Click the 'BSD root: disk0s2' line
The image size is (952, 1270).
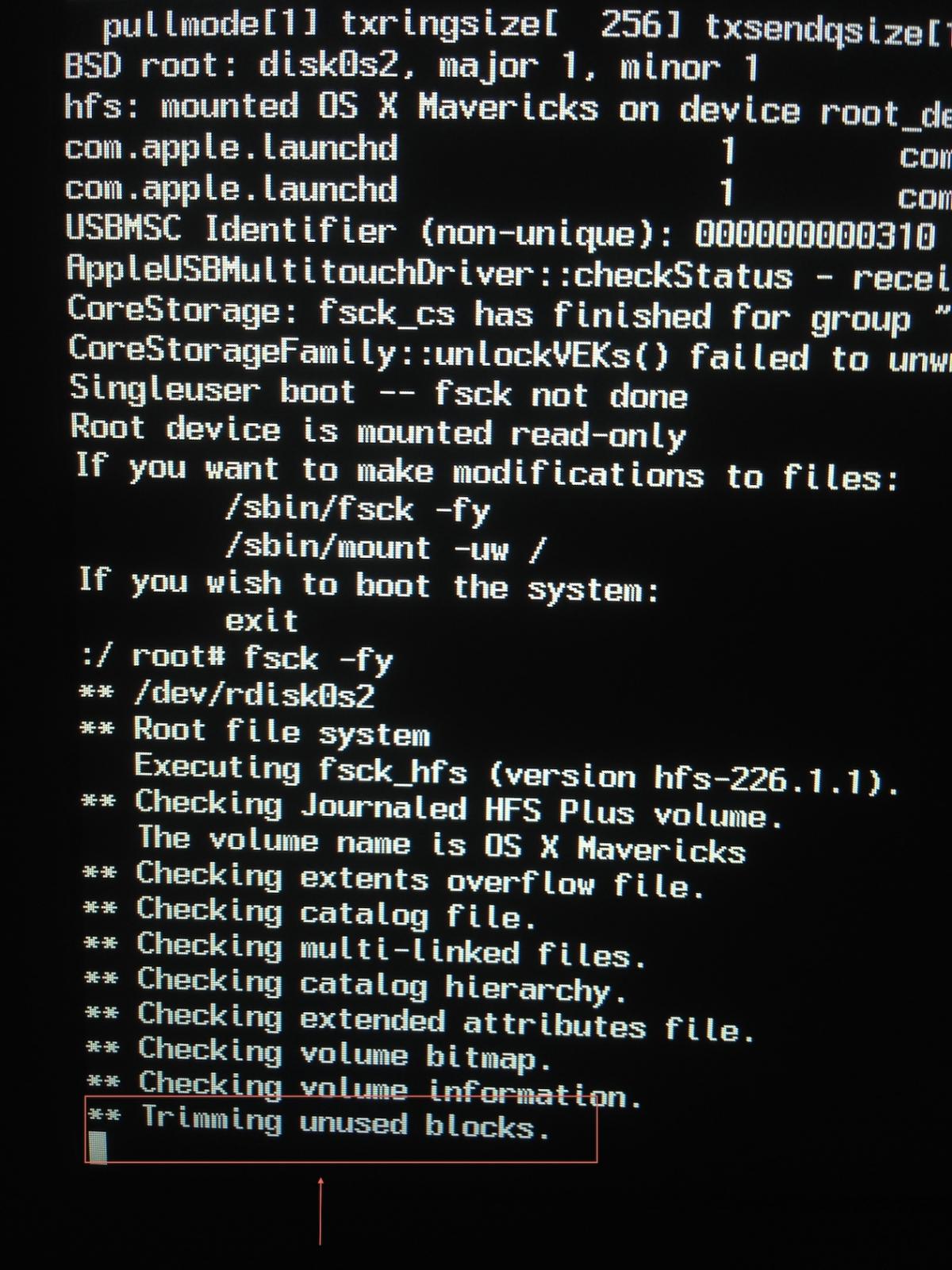(x=411, y=67)
